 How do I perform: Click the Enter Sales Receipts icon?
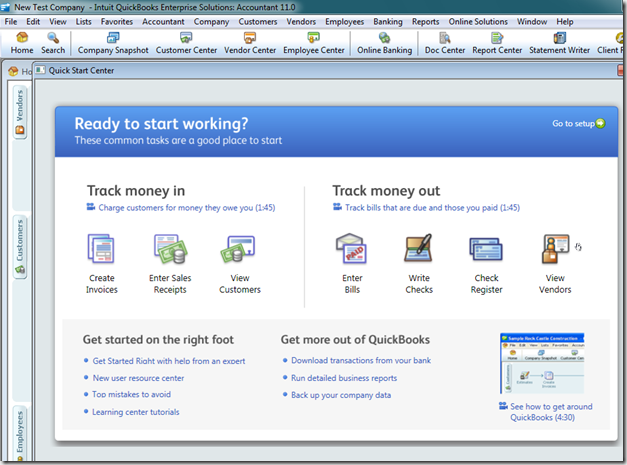click(171, 249)
